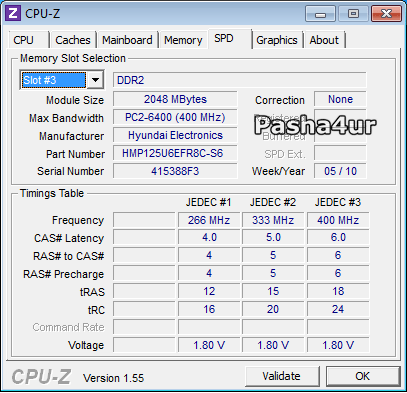Image resolution: width=407 pixels, height=393 pixels.
Task: Click the tRAS value 12
Action: (x=209, y=291)
